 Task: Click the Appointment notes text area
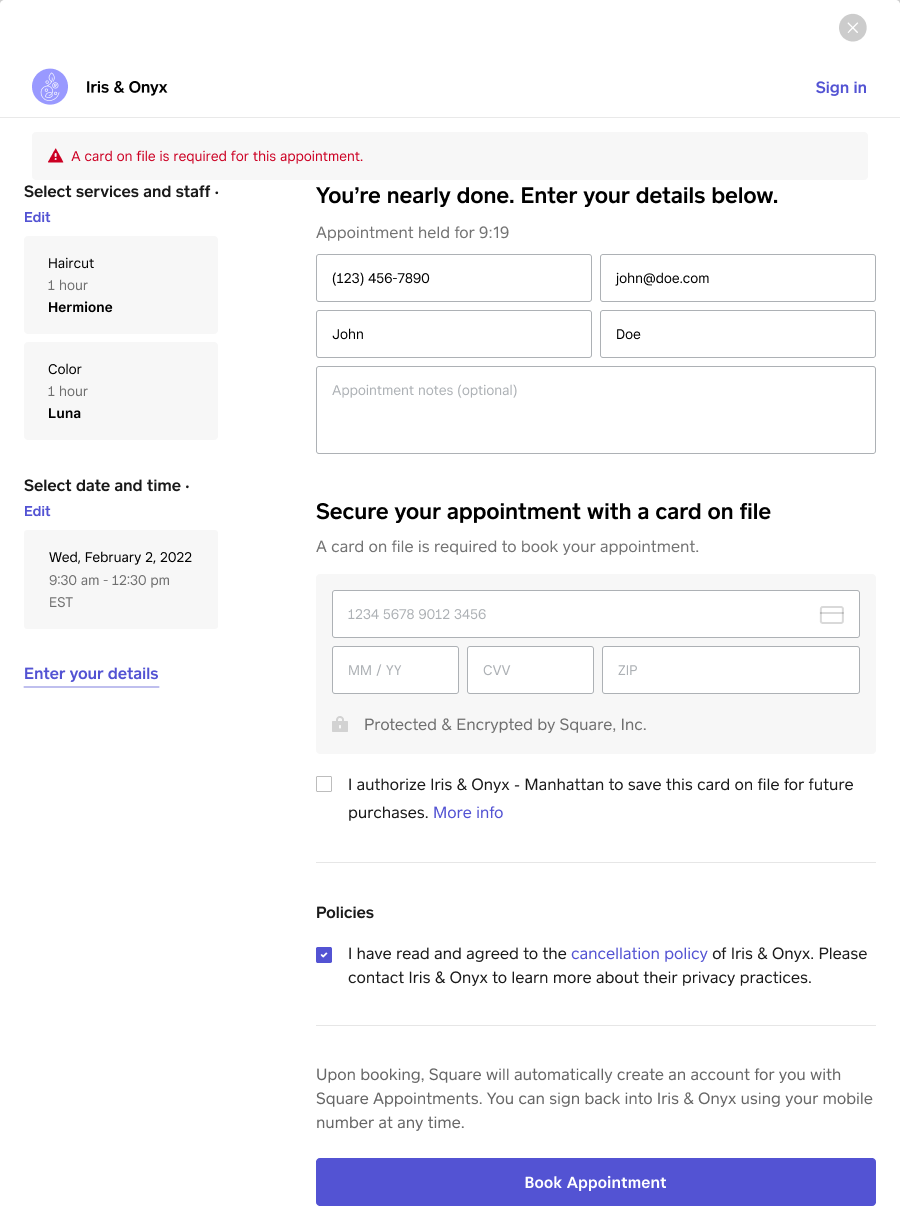(x=595, y=410)
